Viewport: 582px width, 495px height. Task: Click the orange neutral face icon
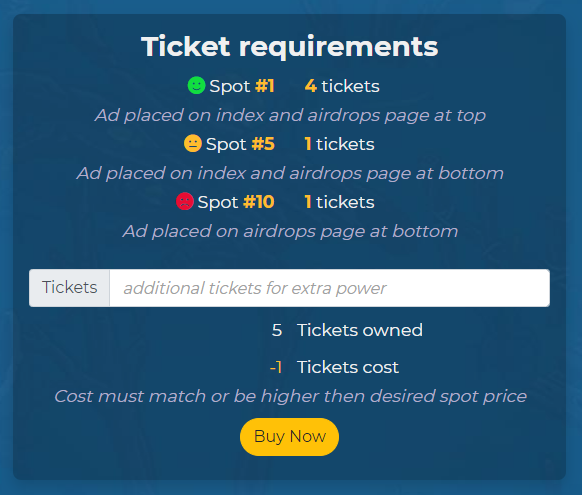[193, 143]
